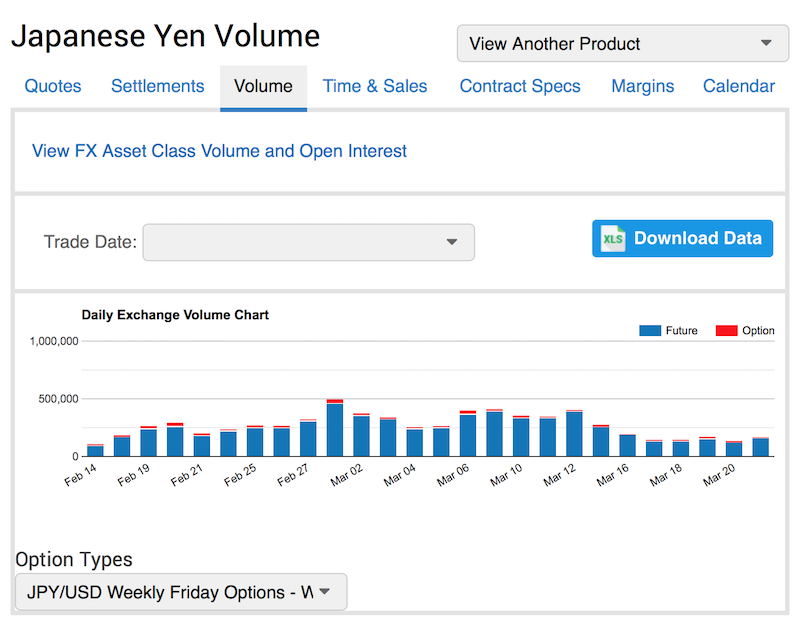The image size is (800, 629).
Task: Open FX Asset Class Volume and Open Interest link
Action: click(x=220, y=151)
